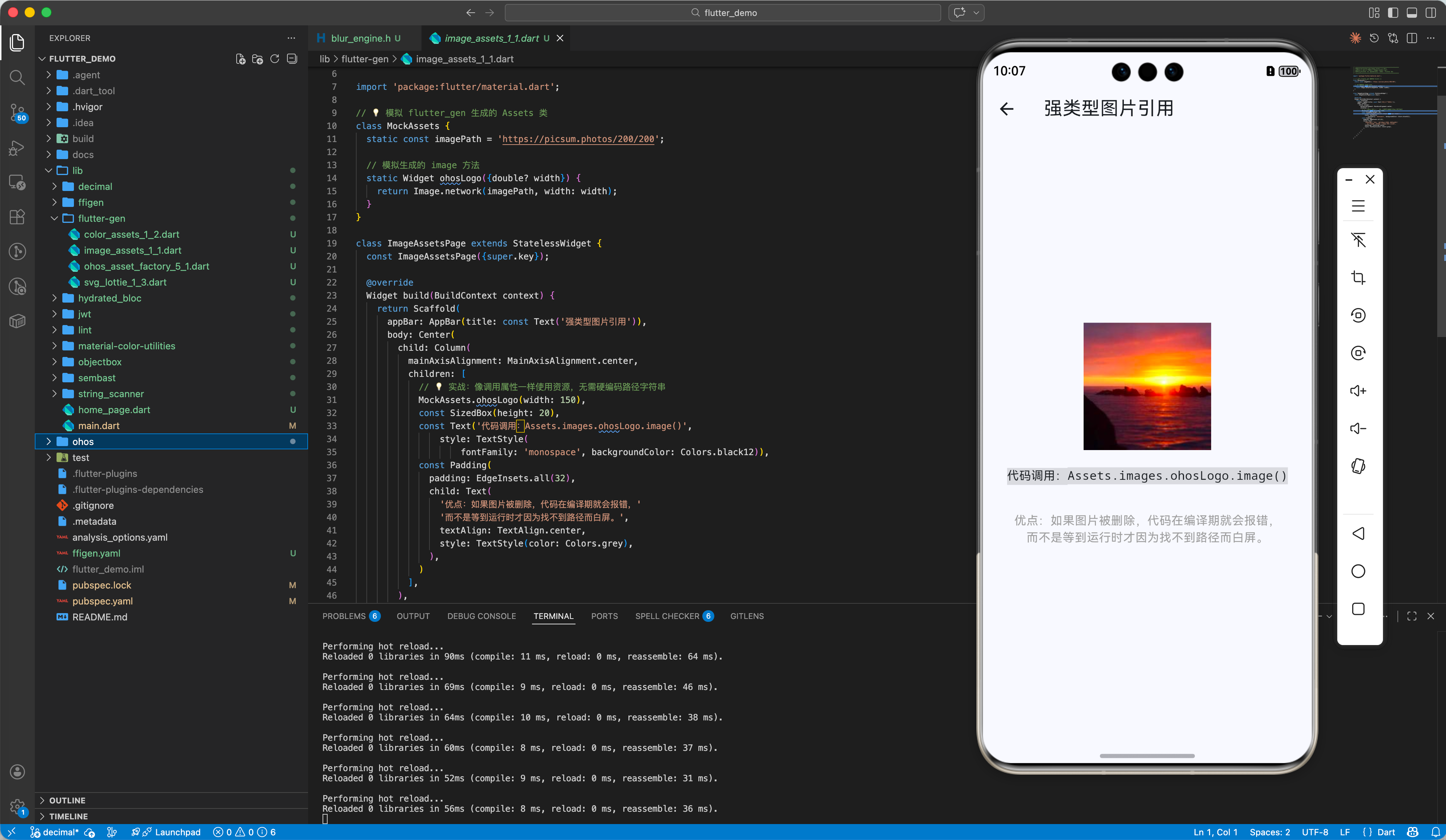
Task: Switch to the DEBUG CONSOLE tab
Action: (481, 616)
